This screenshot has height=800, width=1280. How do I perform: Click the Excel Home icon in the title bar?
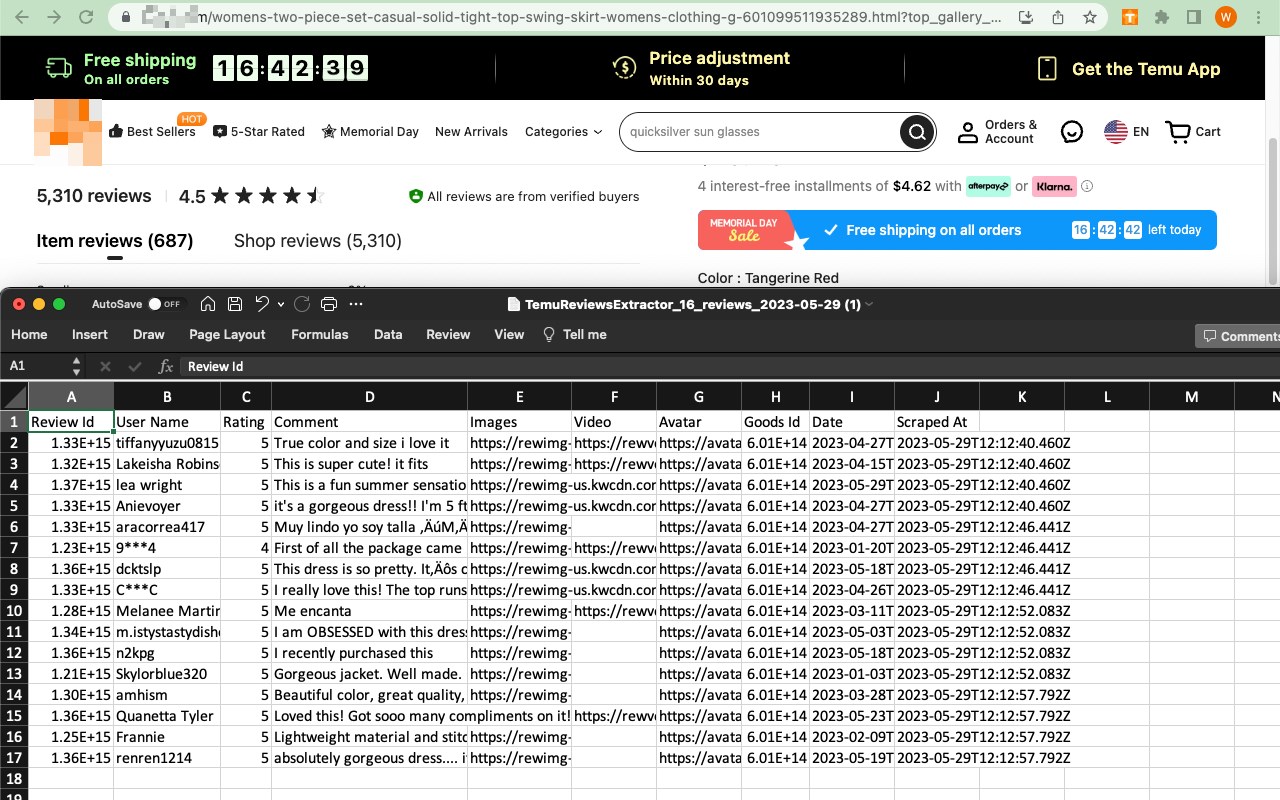coord(208,304)
